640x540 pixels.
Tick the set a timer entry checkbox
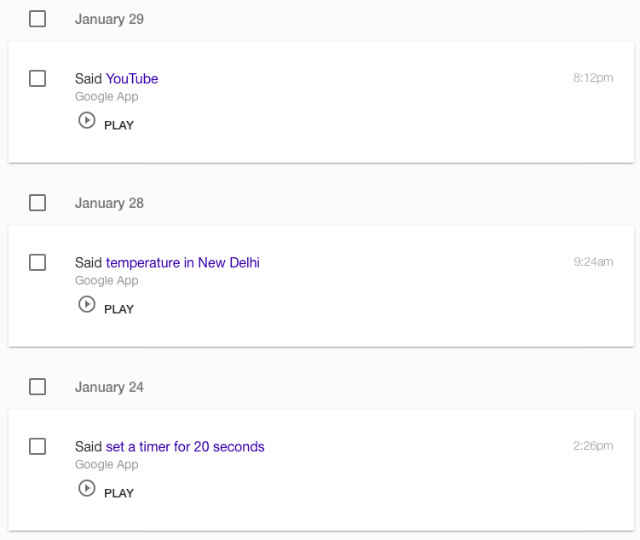pos(38,446)
